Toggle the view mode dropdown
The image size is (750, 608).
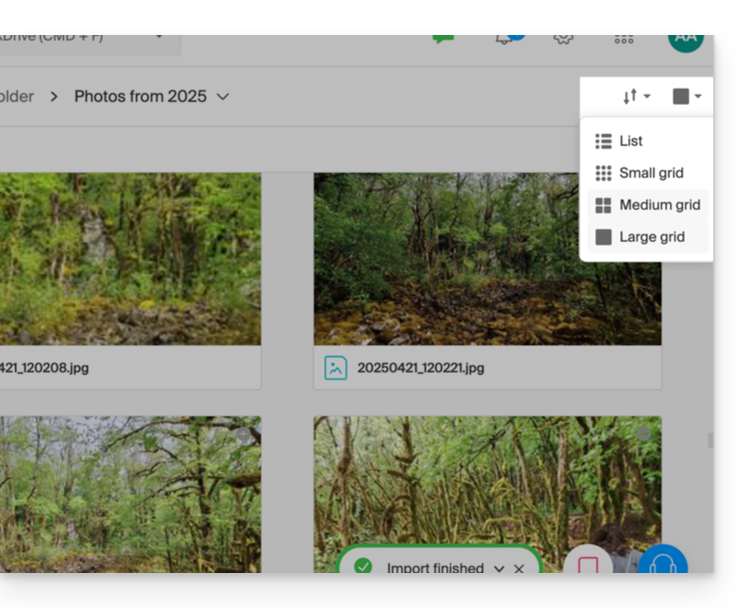coord(687,96)
